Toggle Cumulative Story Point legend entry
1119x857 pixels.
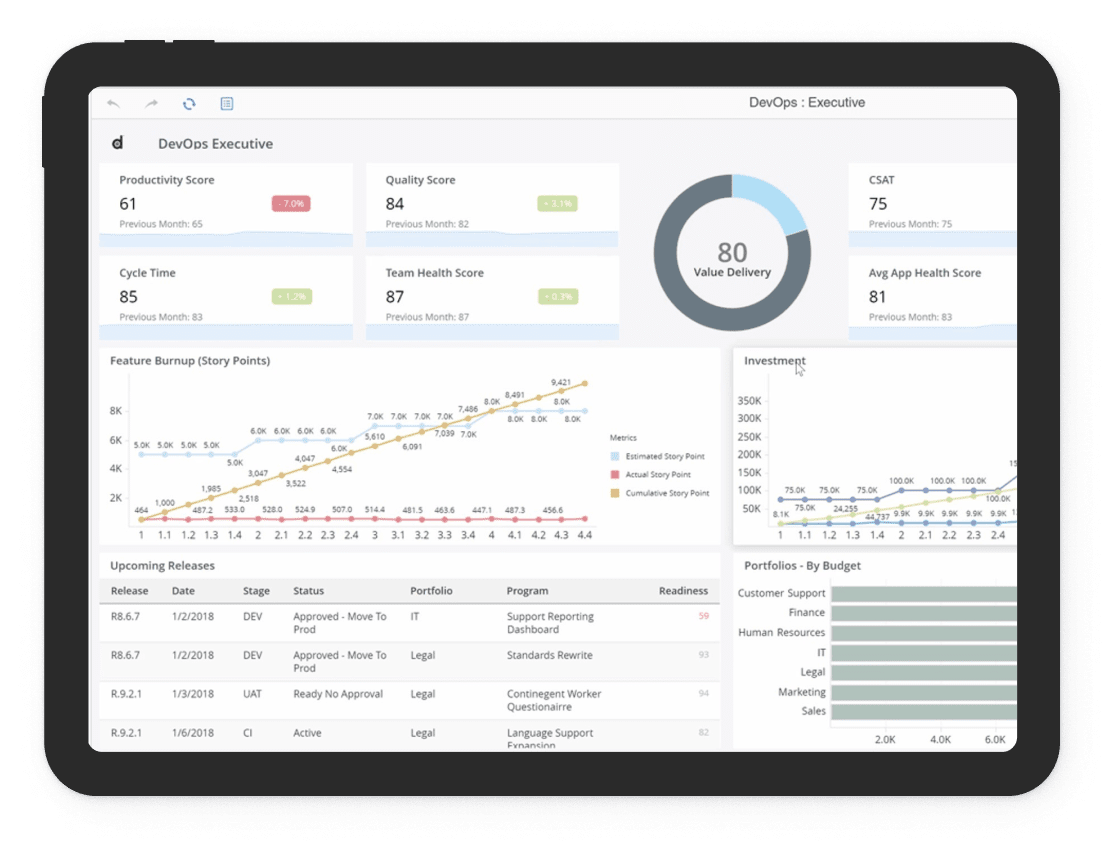click(660, 493)
